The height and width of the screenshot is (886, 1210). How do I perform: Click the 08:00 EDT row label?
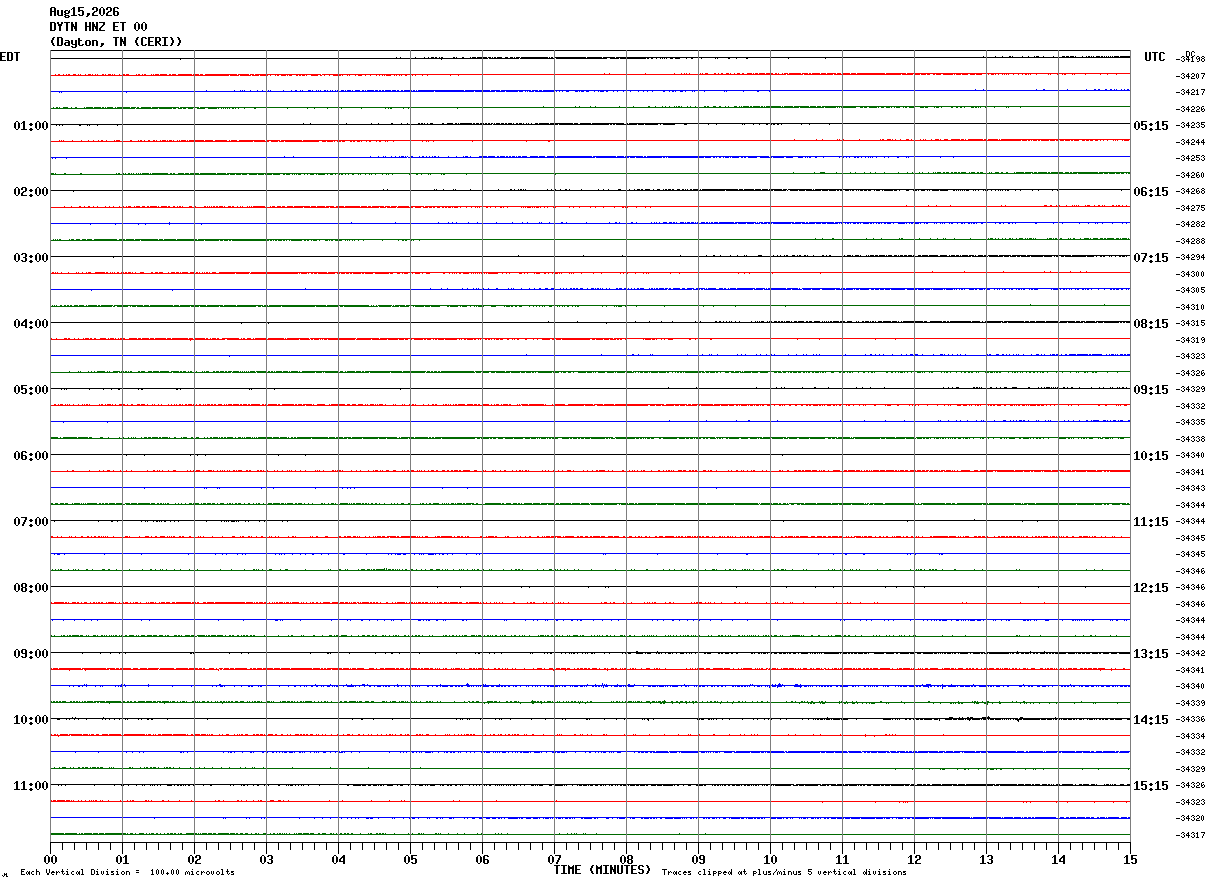tap(31, 587)
